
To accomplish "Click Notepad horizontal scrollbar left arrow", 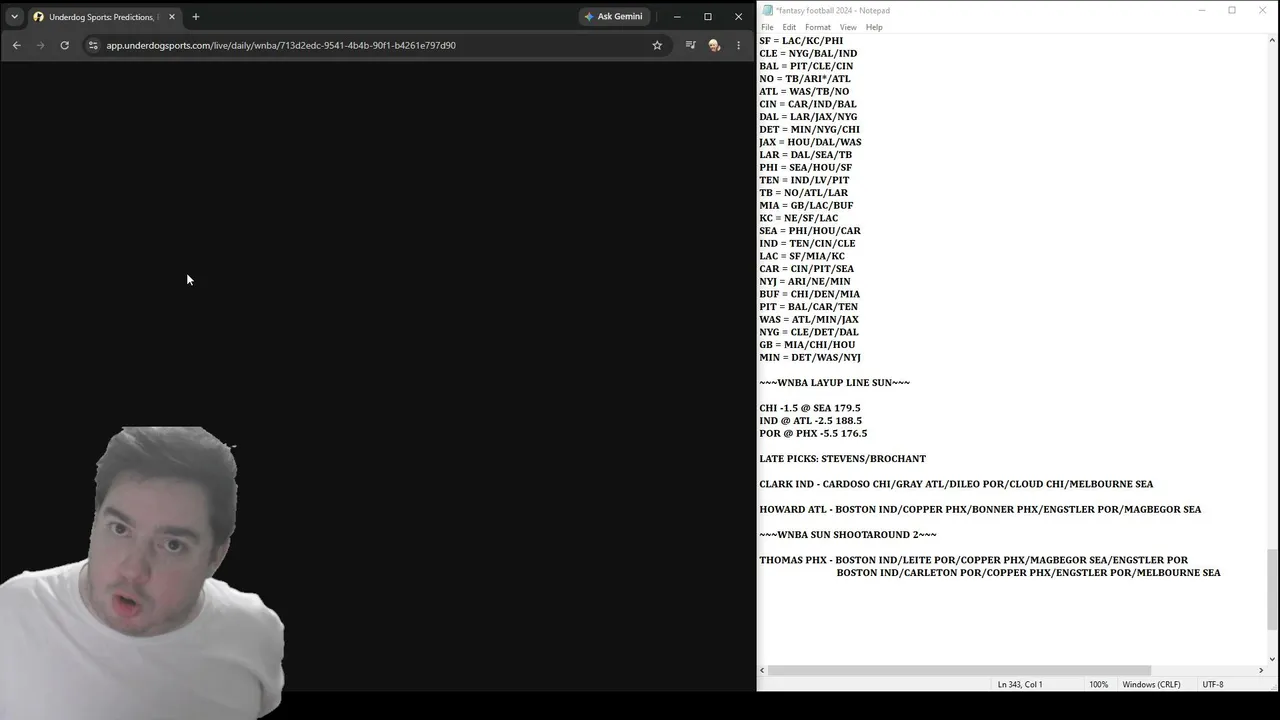I will coord(762,670).
